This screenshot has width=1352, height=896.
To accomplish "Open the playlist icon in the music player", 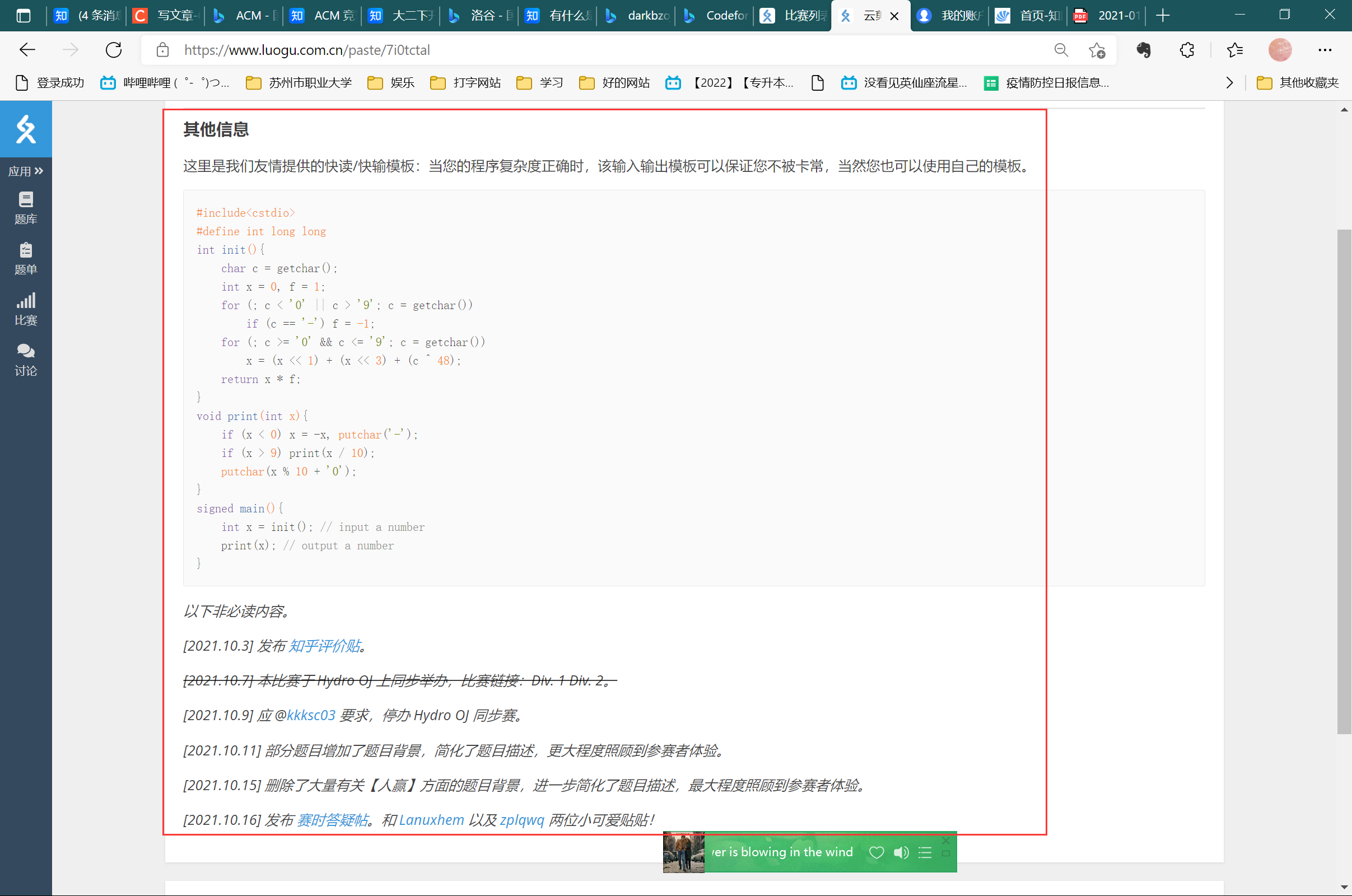I will [924, 852].
